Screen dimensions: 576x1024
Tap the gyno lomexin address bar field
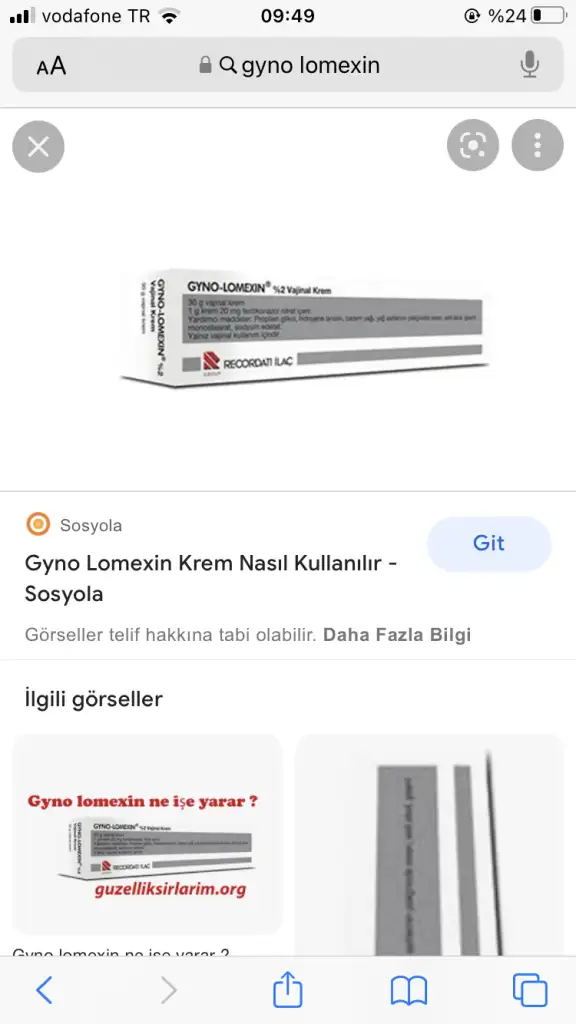(x=288, y=65)
